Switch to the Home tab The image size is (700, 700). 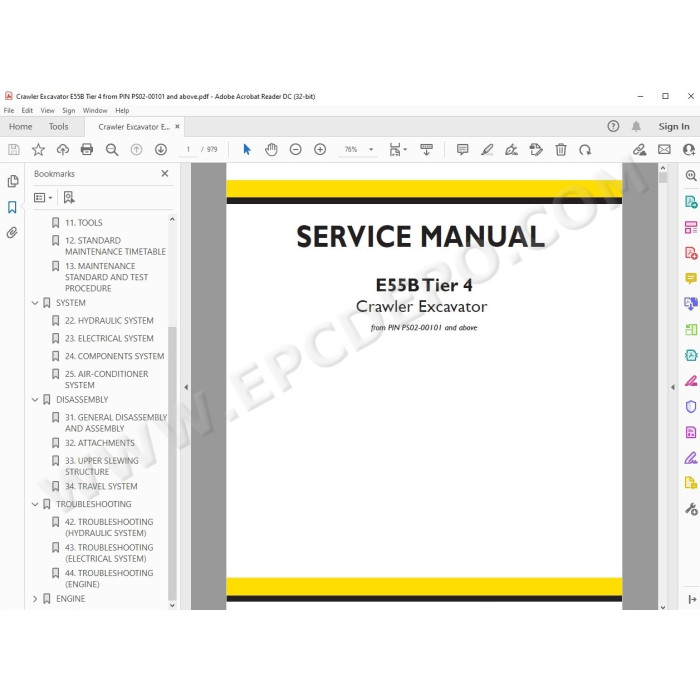coord(21,126)
